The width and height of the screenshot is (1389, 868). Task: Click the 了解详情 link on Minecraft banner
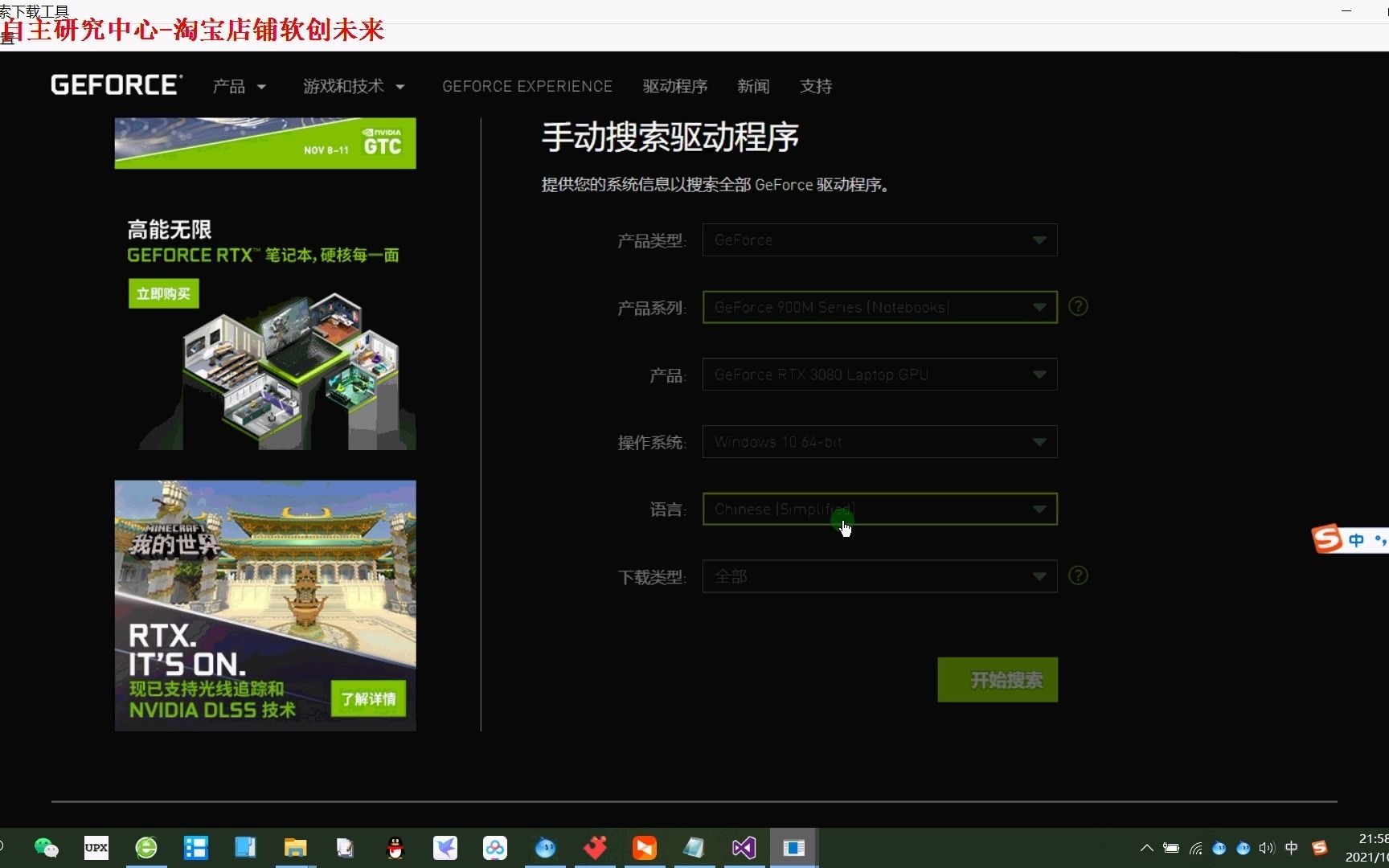[x=368, y=698]
